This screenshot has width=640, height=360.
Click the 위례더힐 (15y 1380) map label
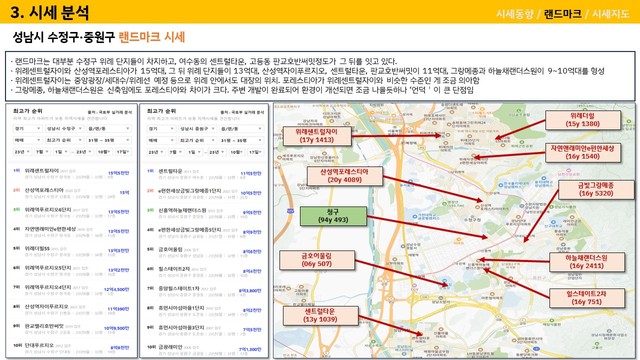click(x=583, y=120)
